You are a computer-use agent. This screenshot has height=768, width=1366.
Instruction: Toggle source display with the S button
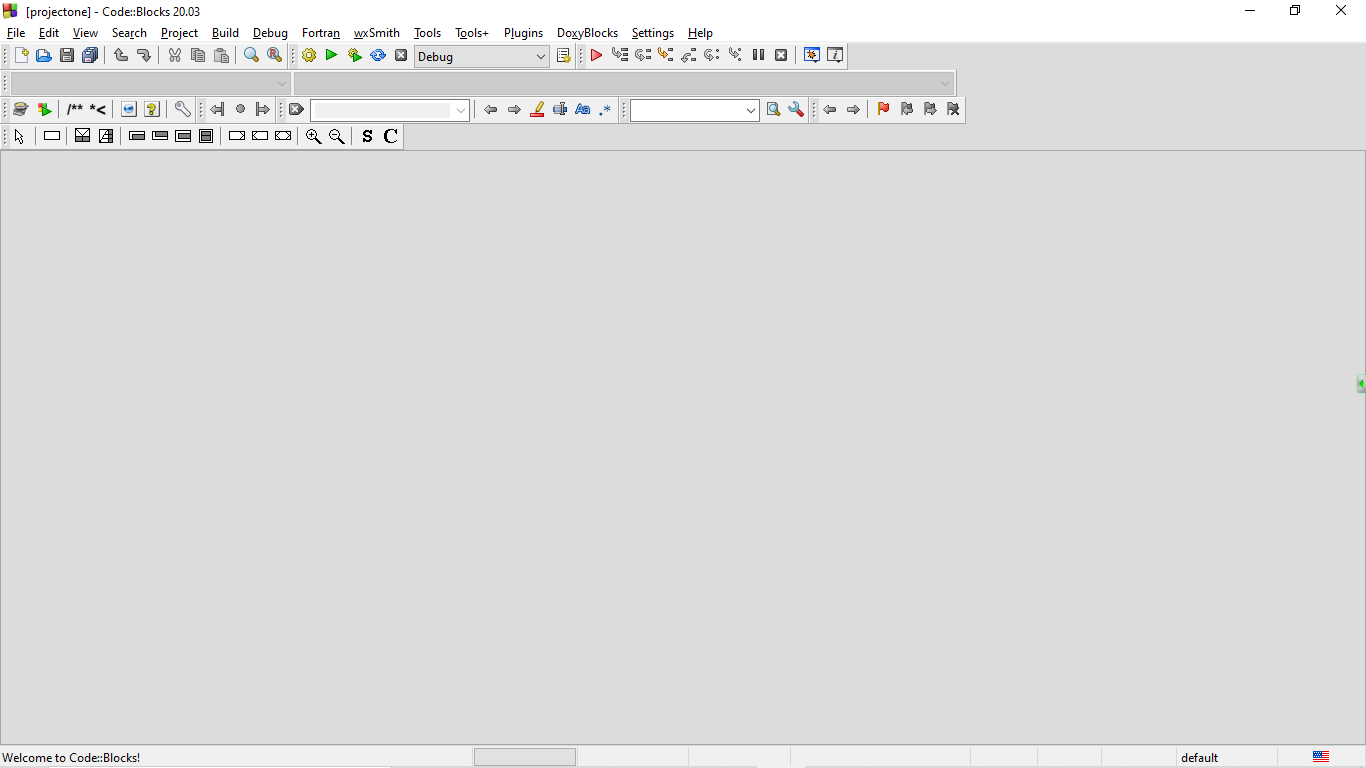click(367, 137)
